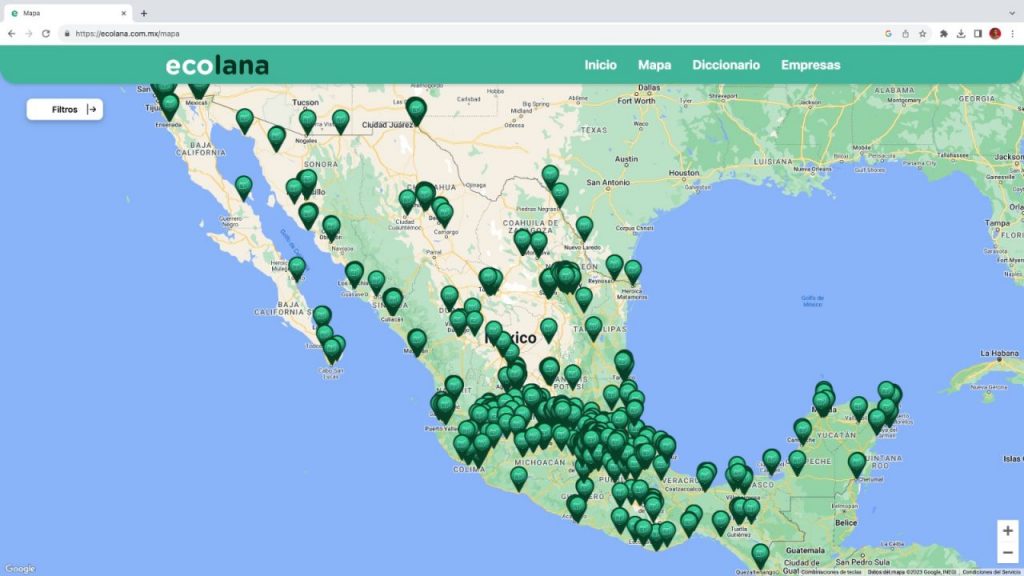Zoom out using the minus map control
The height and width of the screenshot is (576, 1024).
click(x=1008, y=551)
